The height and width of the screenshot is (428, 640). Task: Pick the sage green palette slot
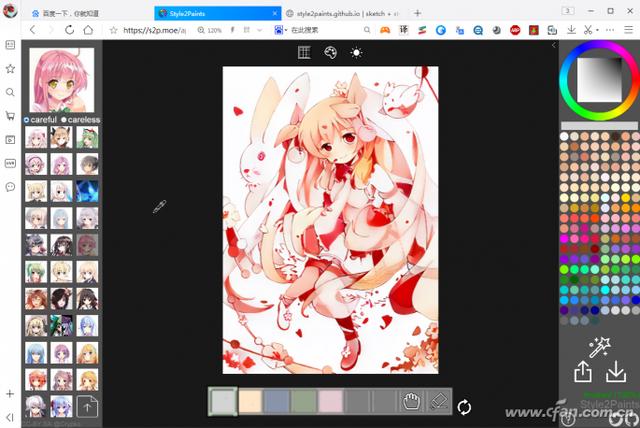pyautogui.click(x=304, y=401)
